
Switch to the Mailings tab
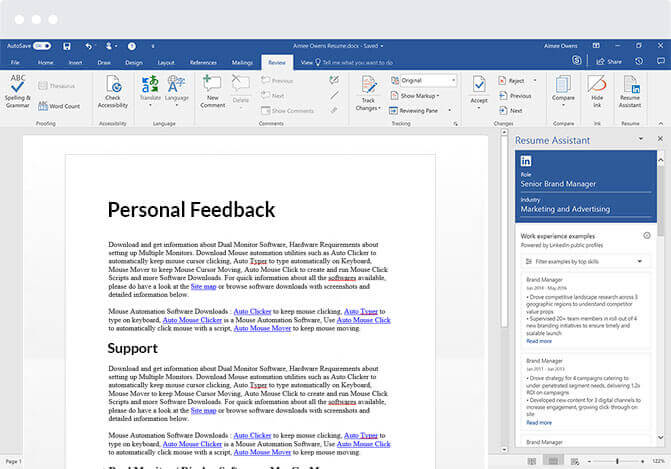coord(242,62)
